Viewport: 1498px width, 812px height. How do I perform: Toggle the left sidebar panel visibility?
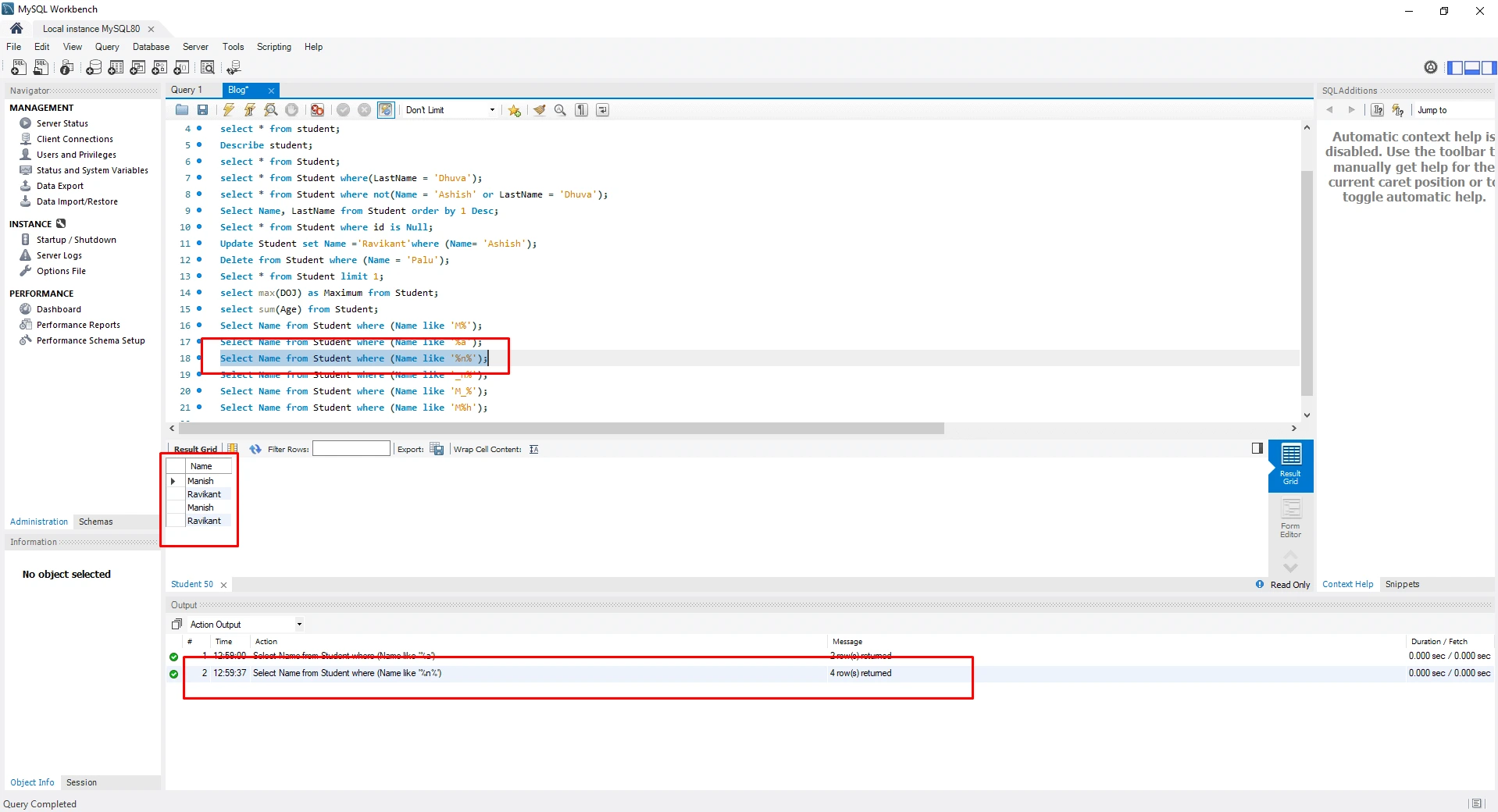tap(1455, 68)
